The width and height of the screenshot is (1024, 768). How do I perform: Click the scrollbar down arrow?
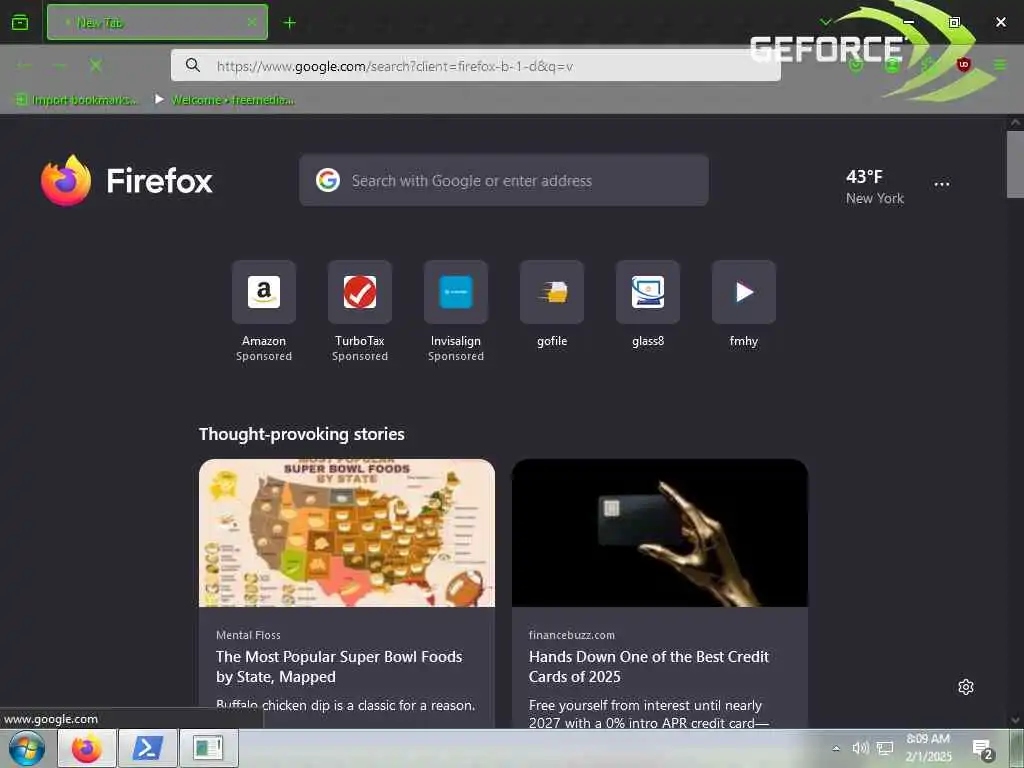pyautogui.click(x=1016, y=720)
